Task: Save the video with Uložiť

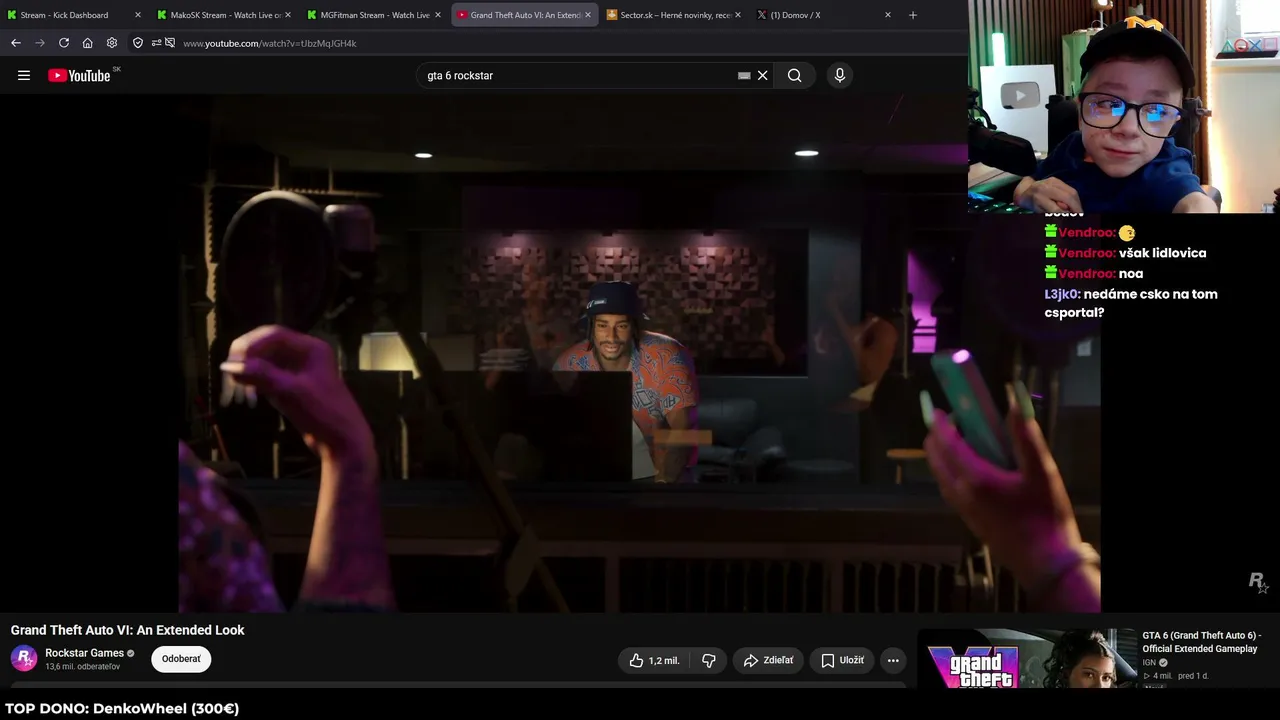Action: 842,660
